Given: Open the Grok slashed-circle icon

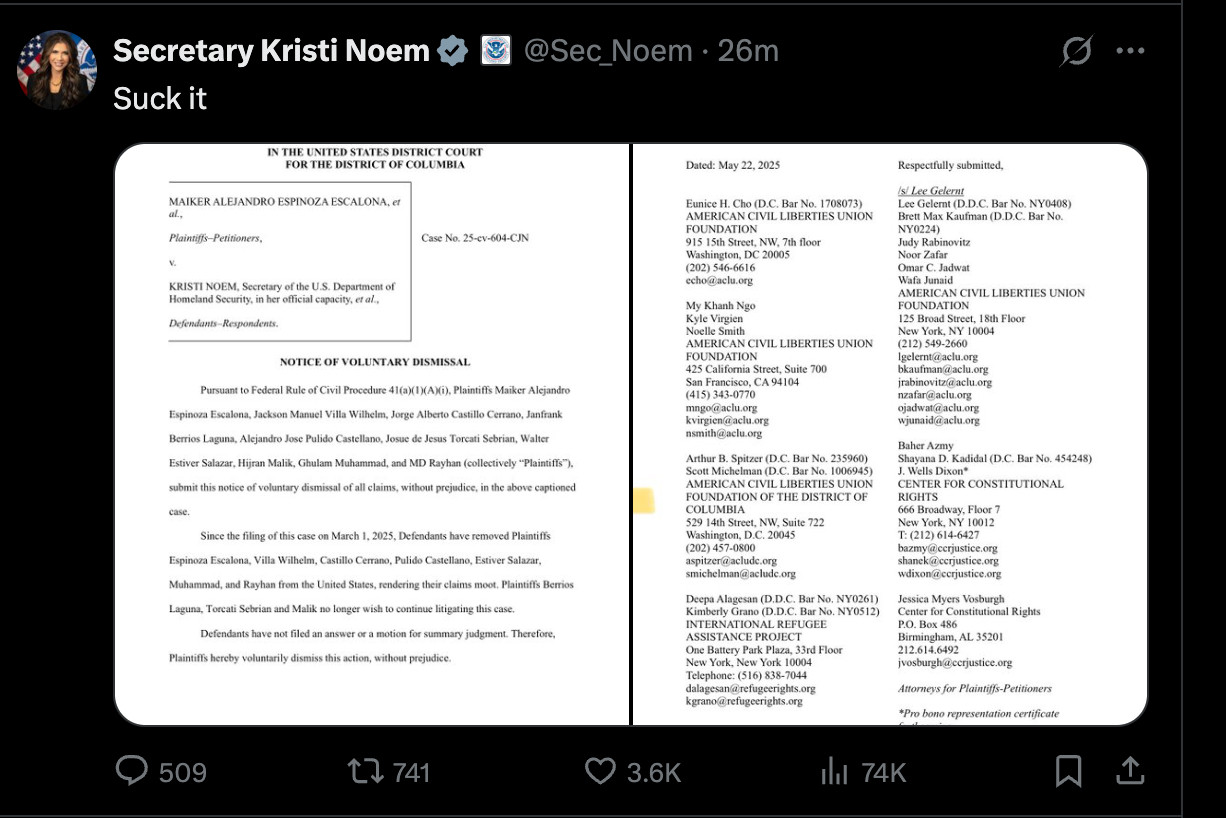Looking at the screenshot, I should [x=1076, y=51].
